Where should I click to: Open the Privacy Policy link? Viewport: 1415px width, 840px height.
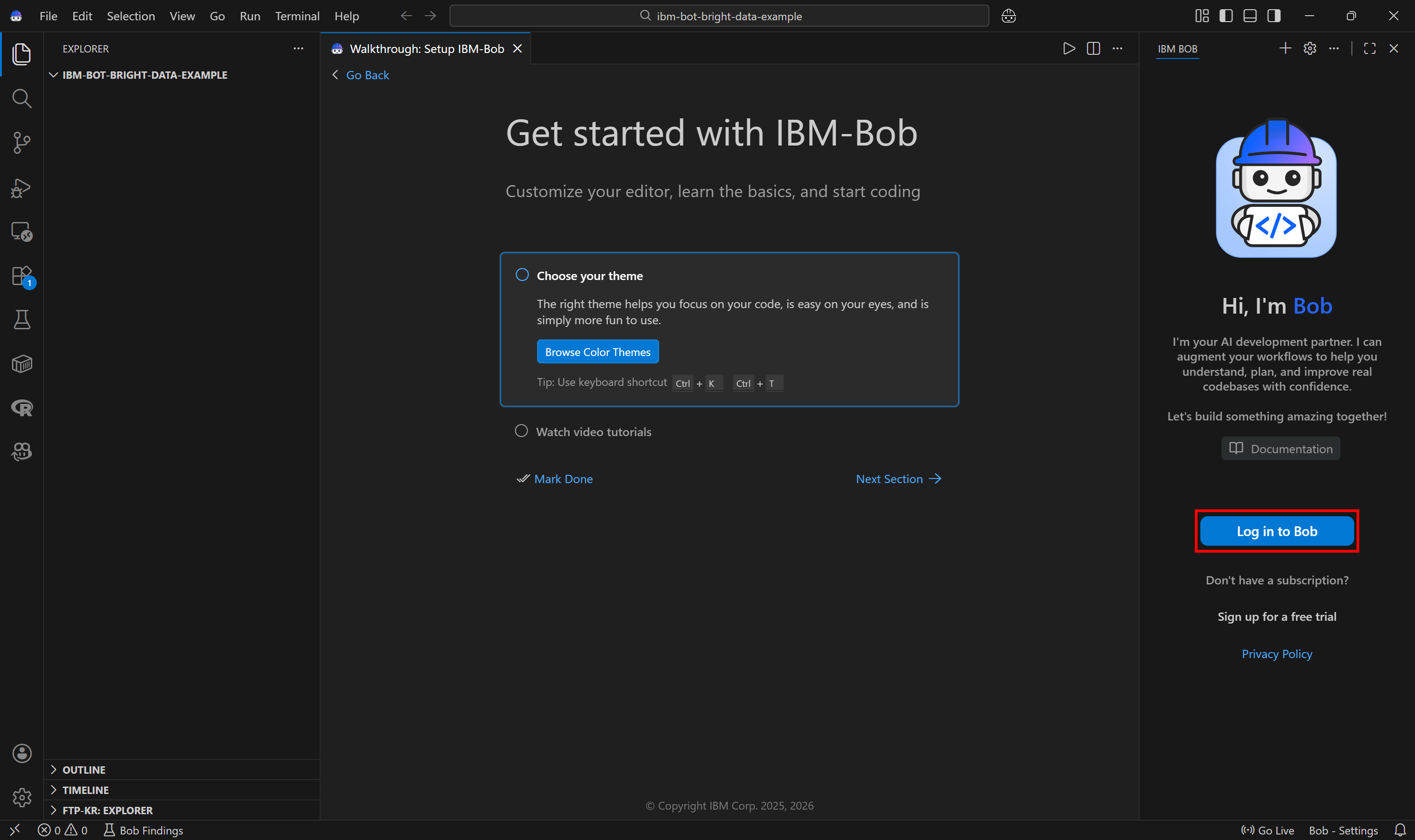1277,654
